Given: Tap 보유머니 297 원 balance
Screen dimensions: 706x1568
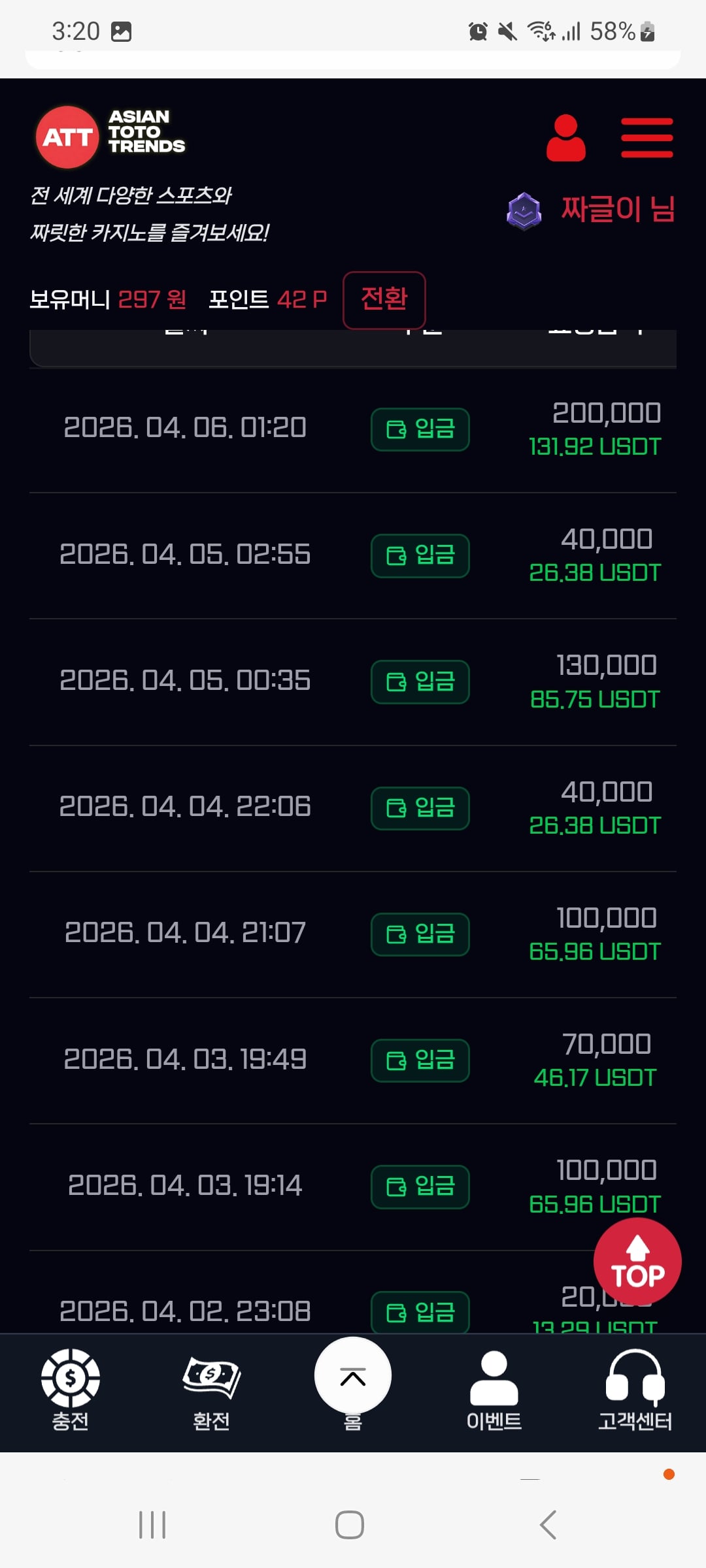Looking at the screenshot, I should pyautogui.click(x=109, y=299).
